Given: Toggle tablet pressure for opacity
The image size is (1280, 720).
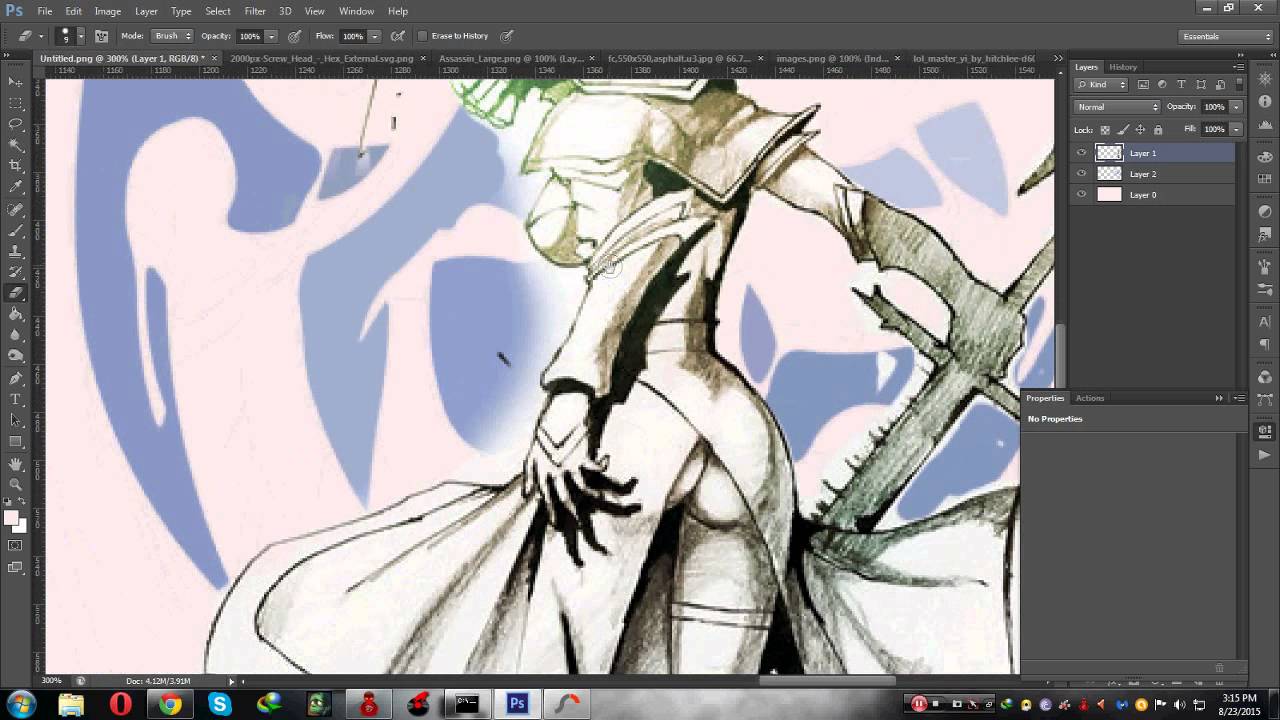Looking at the screenshot, I should pos(294,36).
